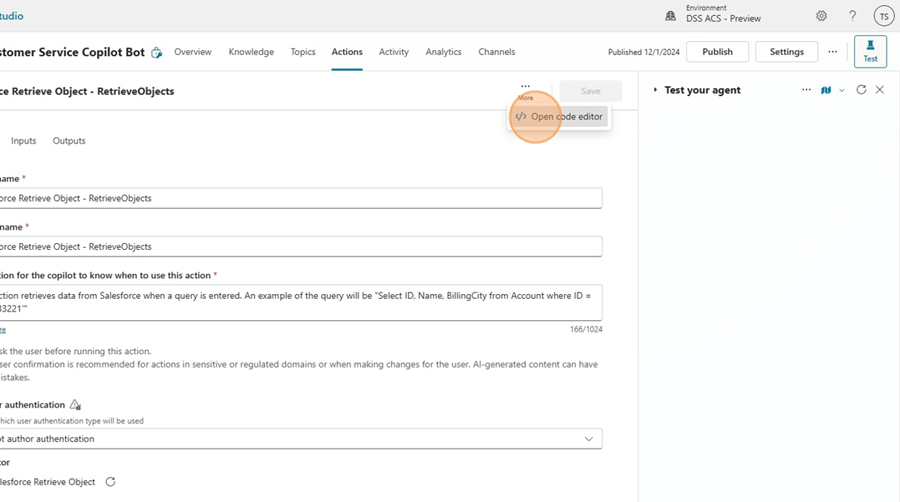Select Open code editor menu item

(560, 117)
